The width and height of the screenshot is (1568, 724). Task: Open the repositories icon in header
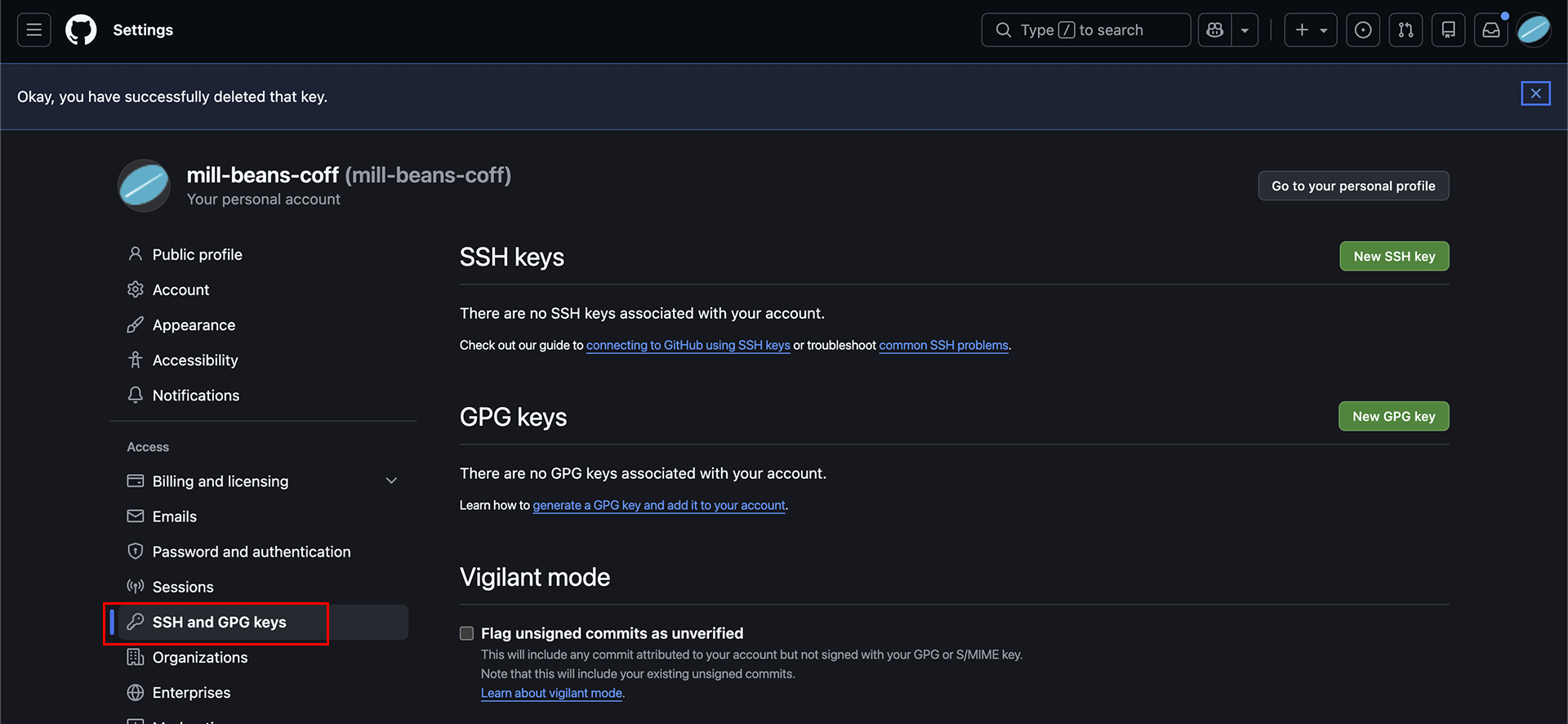click(1448, 30)
